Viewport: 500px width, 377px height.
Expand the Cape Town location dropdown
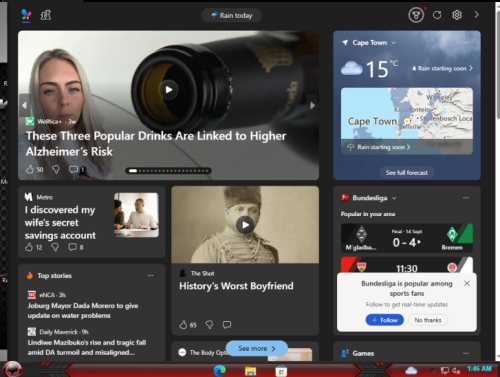(x=394, y=43)
